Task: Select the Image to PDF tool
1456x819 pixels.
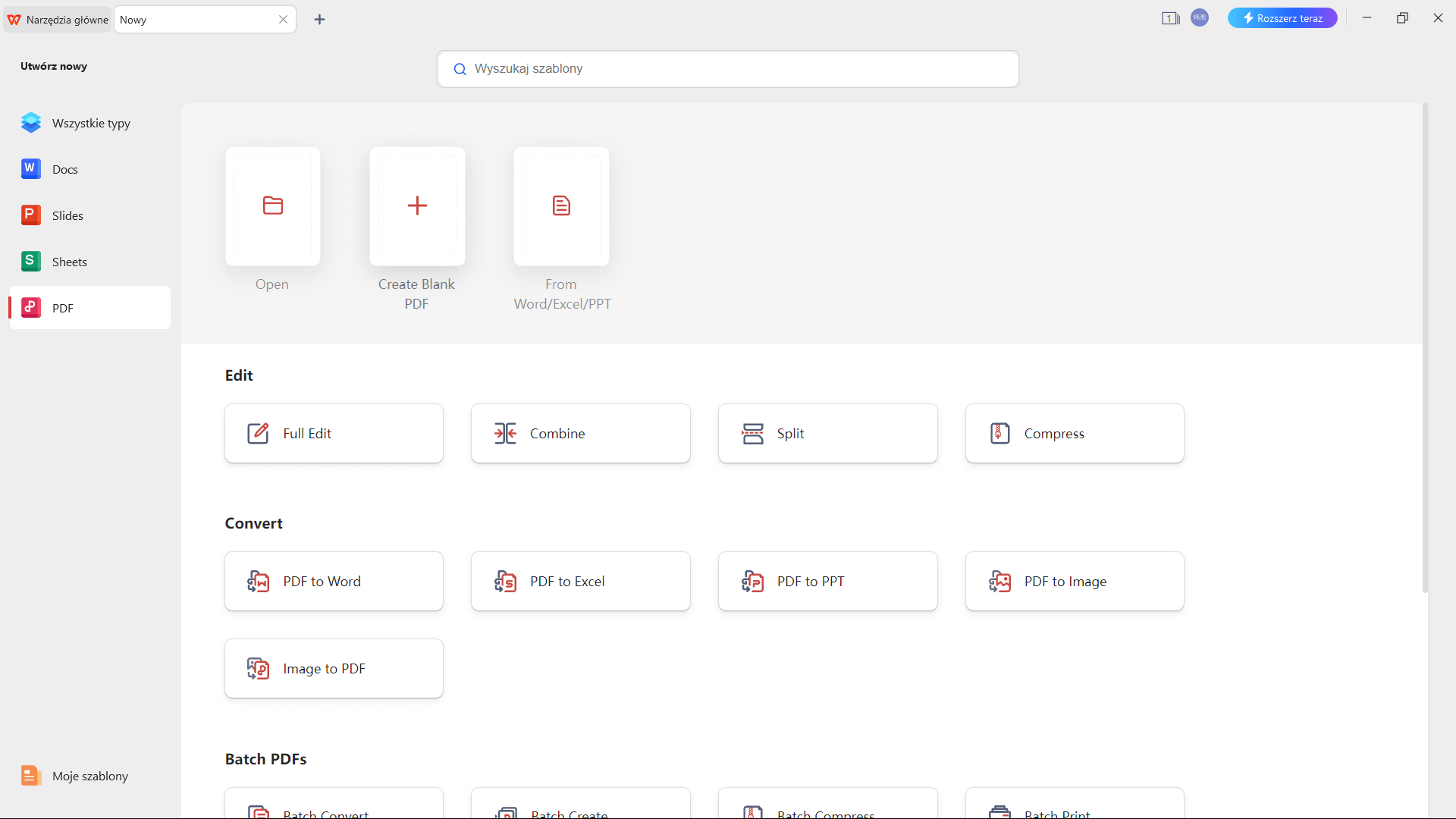Action: tap(334, 668)
